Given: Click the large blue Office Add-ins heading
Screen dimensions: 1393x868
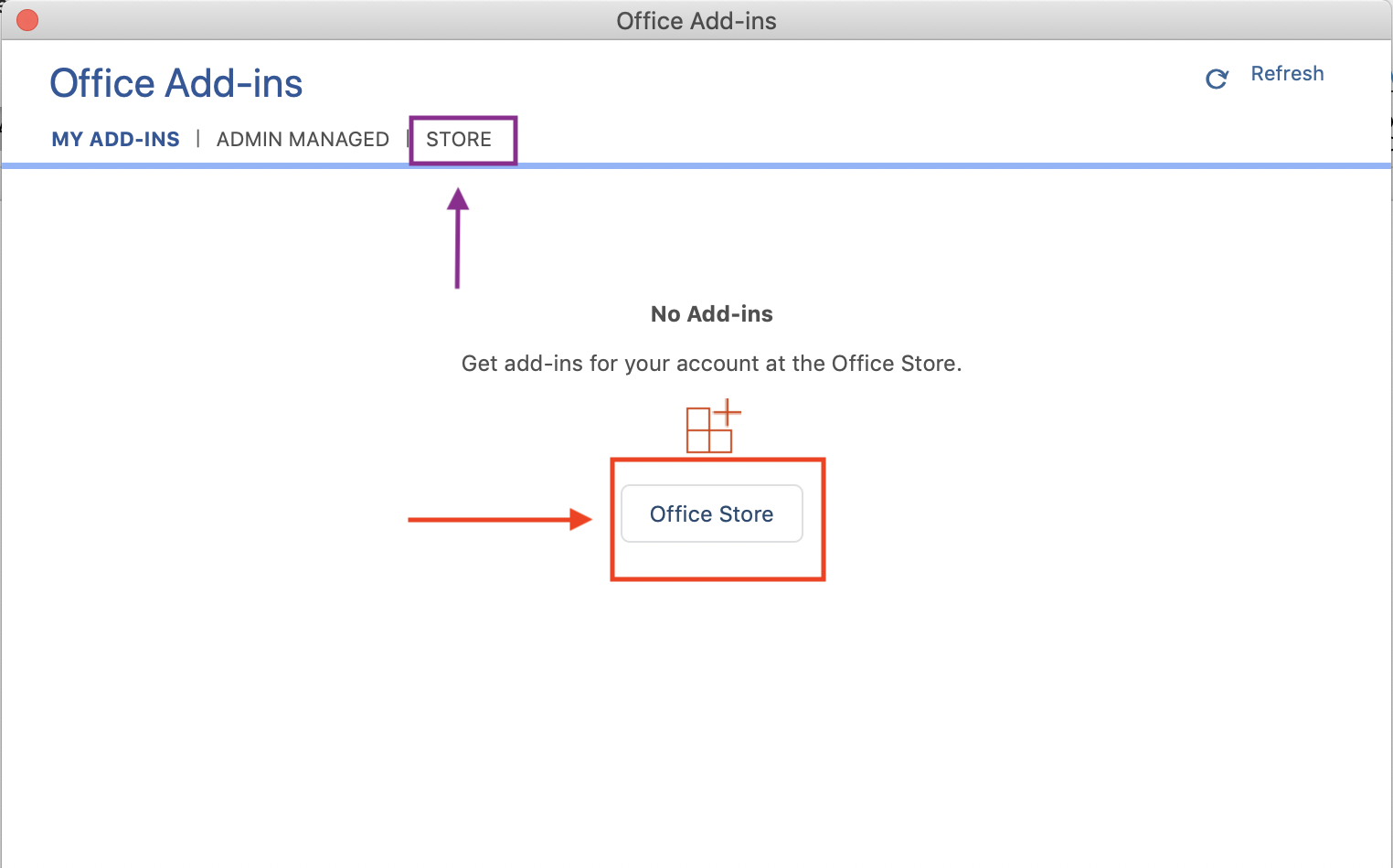Looking at the screenshot, I should click(175, 83).
